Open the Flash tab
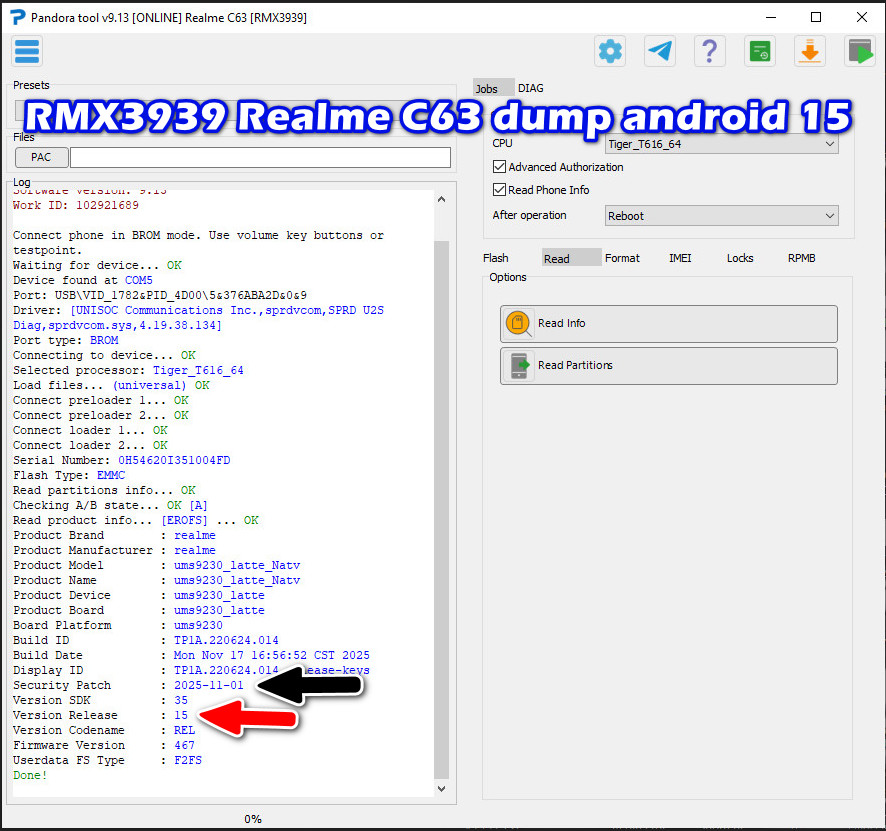This screenshot has height=831, width=886. [495, 258]
